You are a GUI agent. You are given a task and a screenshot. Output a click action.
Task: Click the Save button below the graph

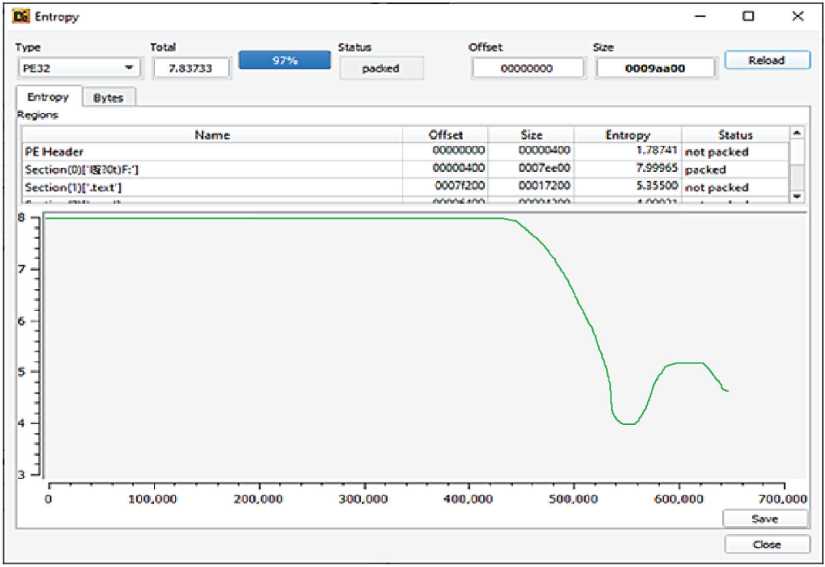(x=765, y=519)
